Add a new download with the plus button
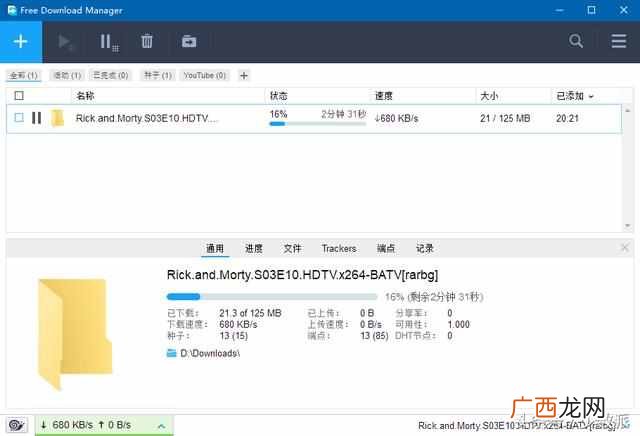The image size is (640, 436). coord(20,42)
